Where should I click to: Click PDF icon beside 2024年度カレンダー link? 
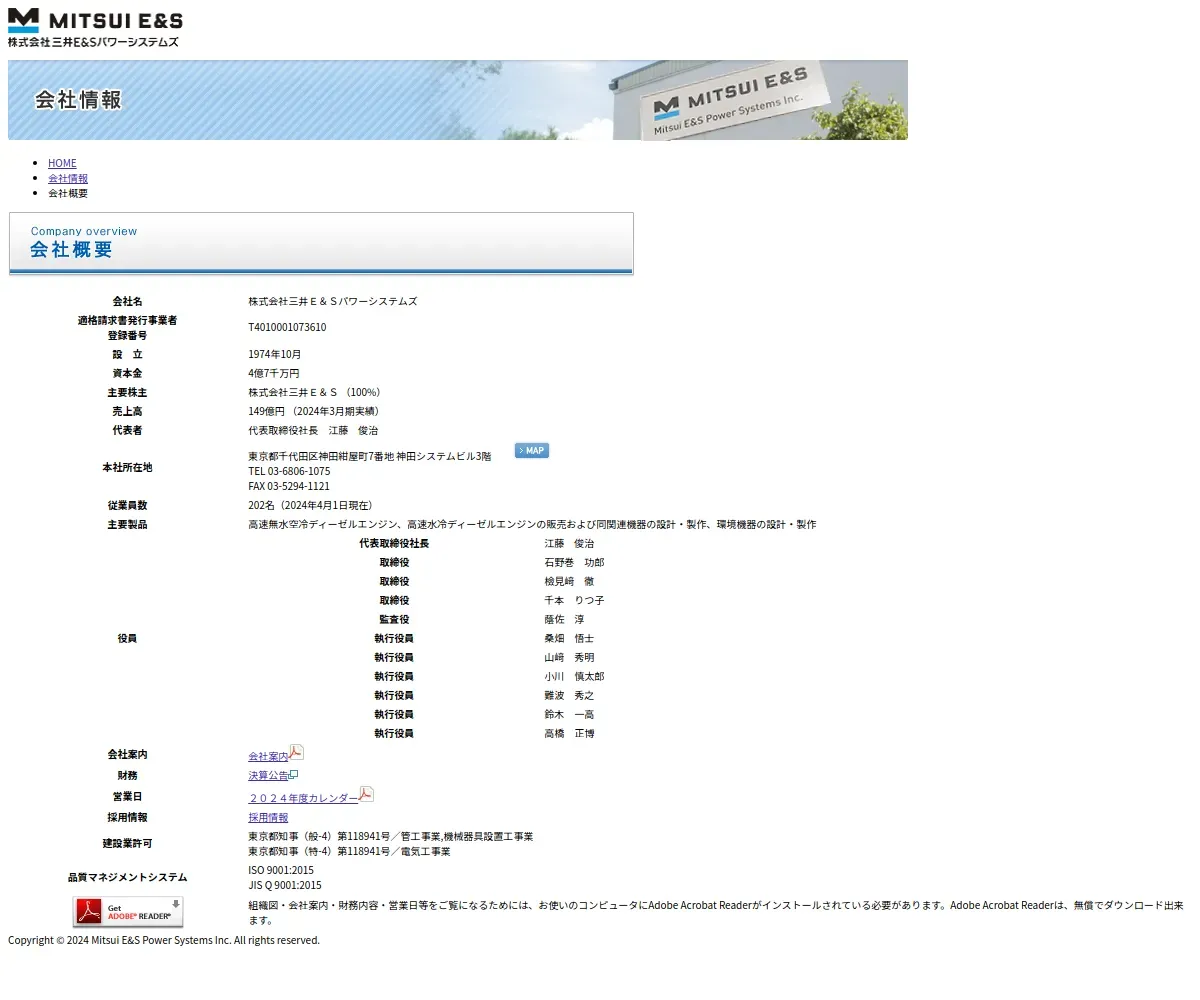click(x=366, y=794)
